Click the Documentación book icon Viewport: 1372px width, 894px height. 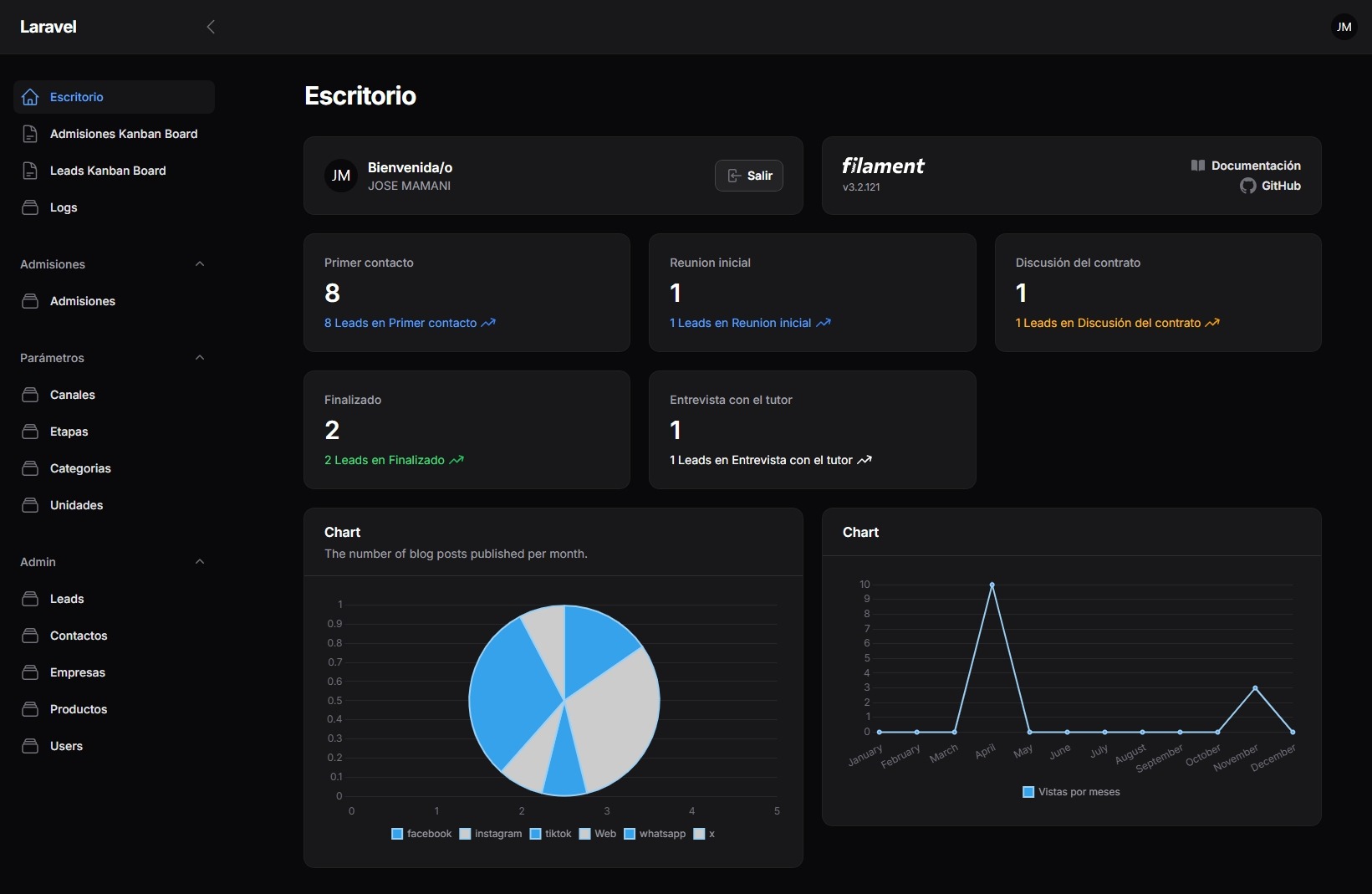click(x=1197, y=166)
